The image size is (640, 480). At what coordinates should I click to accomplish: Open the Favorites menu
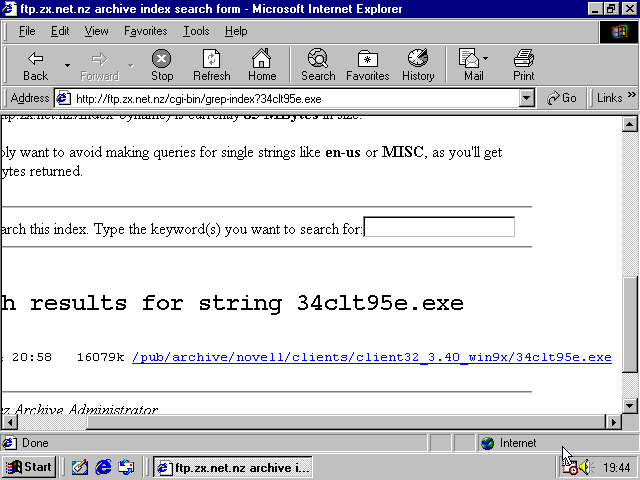click(146, 31)
